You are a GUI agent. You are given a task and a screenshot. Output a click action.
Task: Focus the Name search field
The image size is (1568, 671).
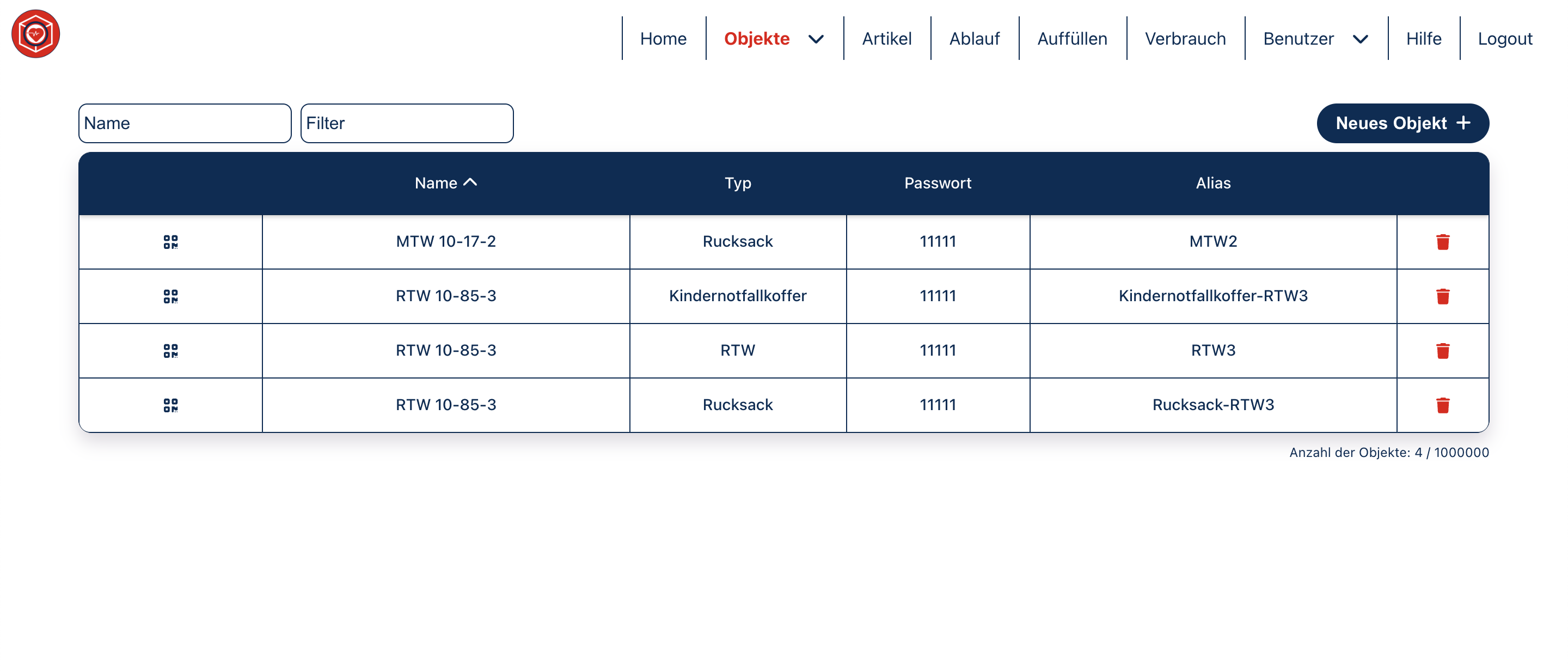click(185, 123)
